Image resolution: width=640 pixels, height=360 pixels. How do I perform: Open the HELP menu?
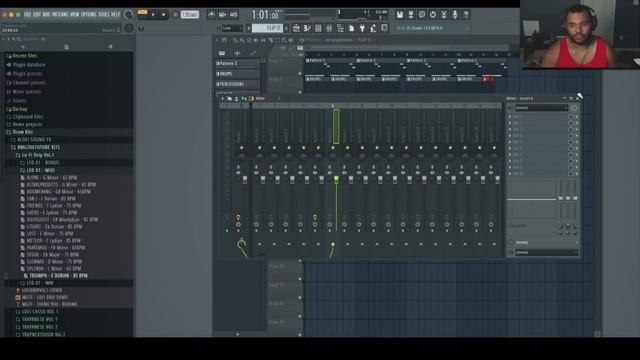click(116, 14)
